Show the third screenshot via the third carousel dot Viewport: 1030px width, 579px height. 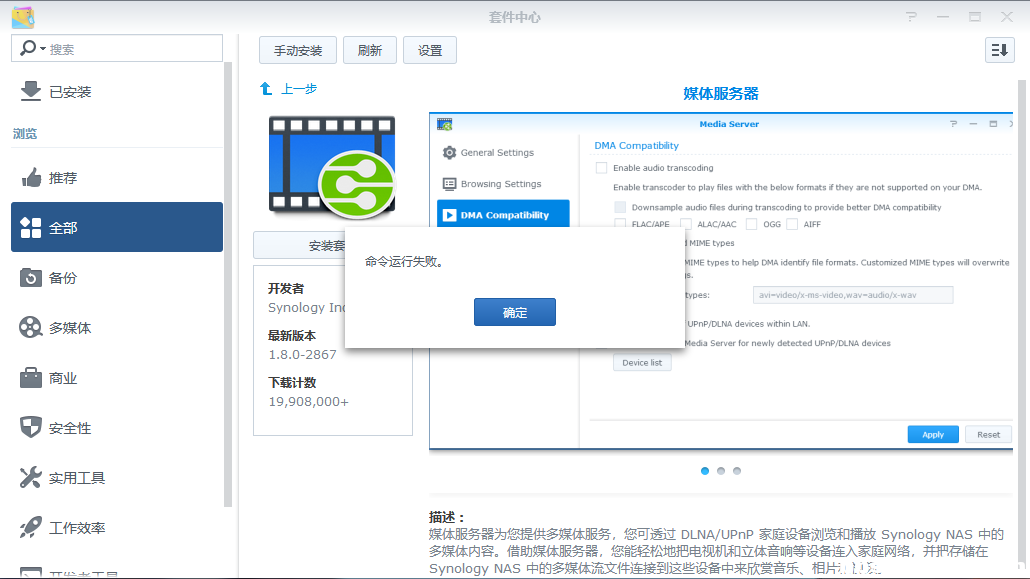click(736, 471)
